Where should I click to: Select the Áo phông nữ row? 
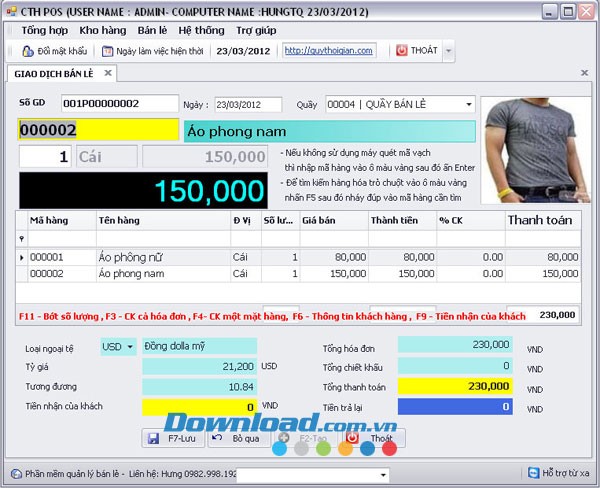[298, 257]
